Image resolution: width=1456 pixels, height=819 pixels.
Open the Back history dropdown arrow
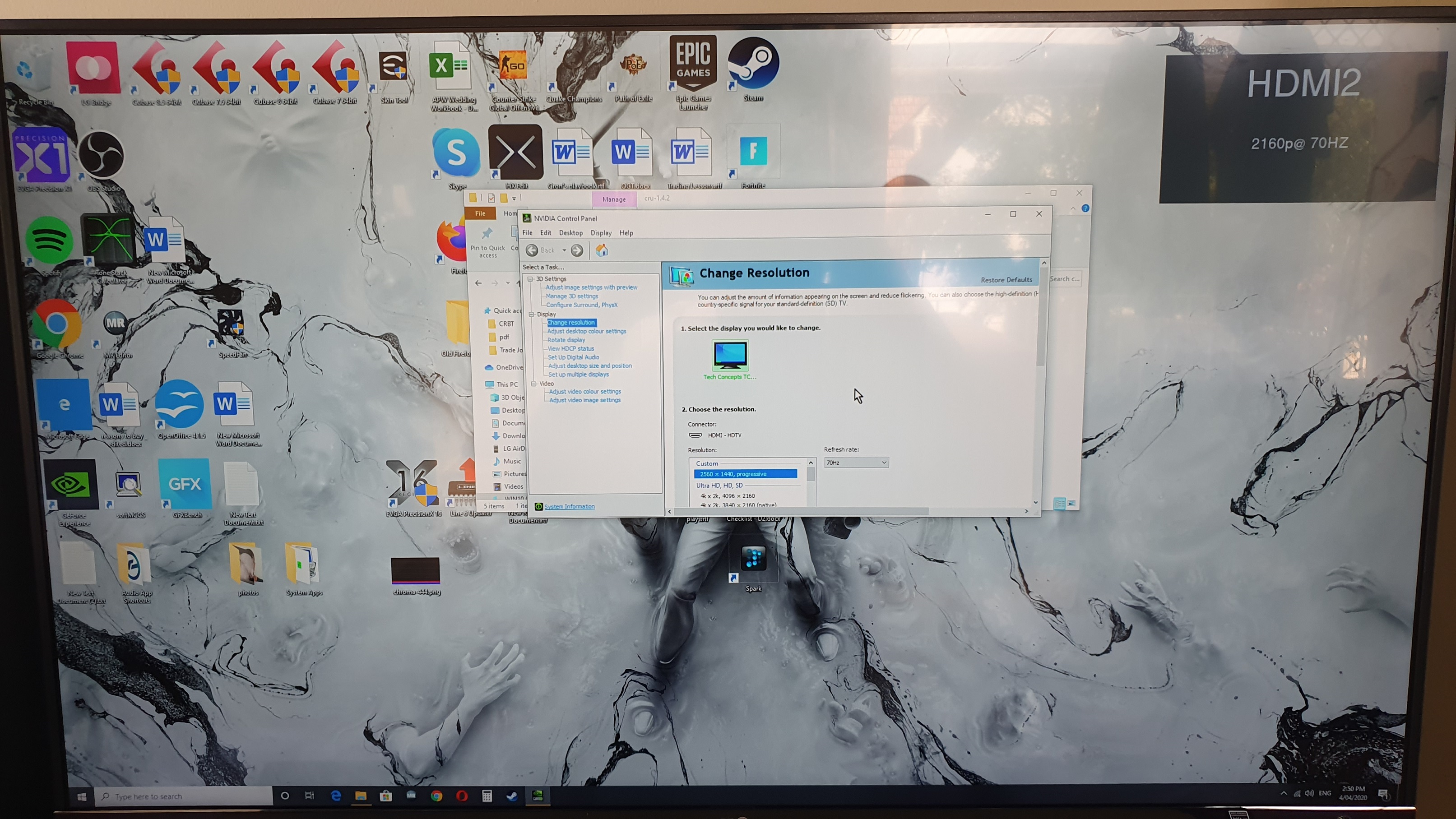[x=564, y=250]
